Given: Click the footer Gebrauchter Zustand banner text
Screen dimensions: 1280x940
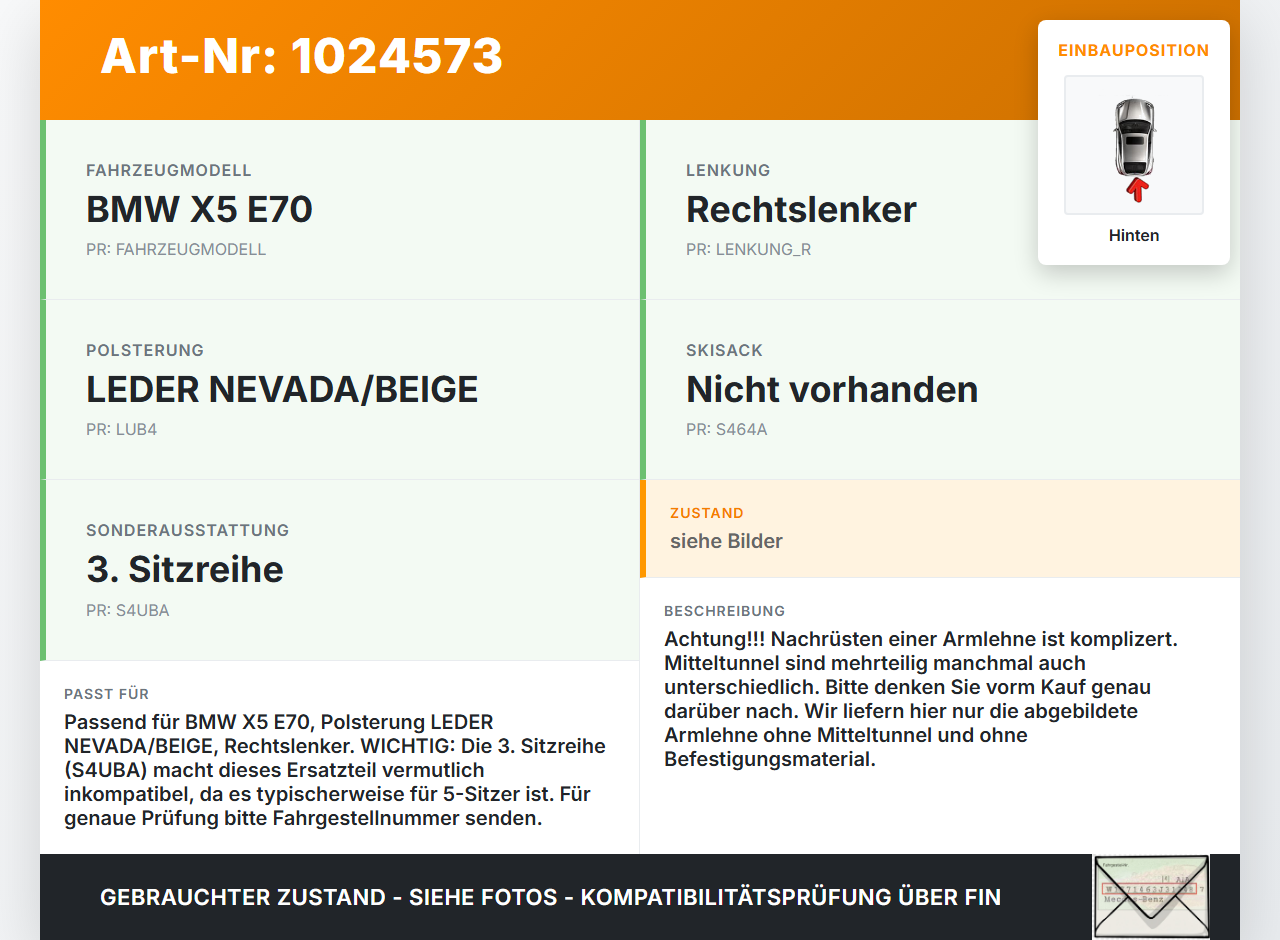Looking at the screenshot, I should coord(550,897).
